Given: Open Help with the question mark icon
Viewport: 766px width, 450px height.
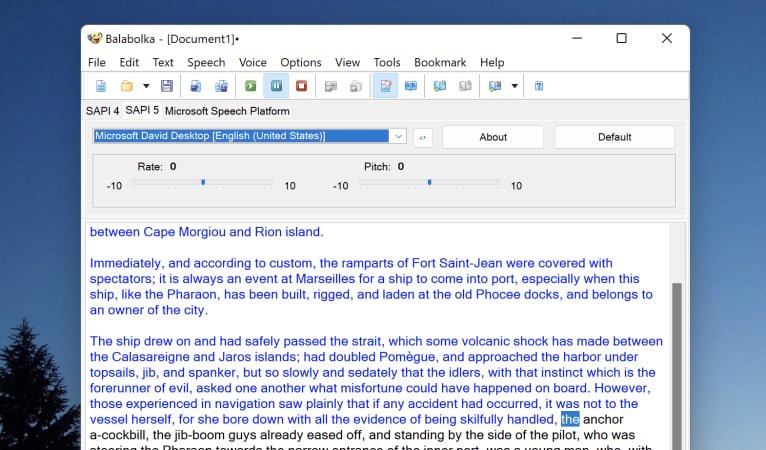Looking at the screenshot, I should click(x=539, y=86).
